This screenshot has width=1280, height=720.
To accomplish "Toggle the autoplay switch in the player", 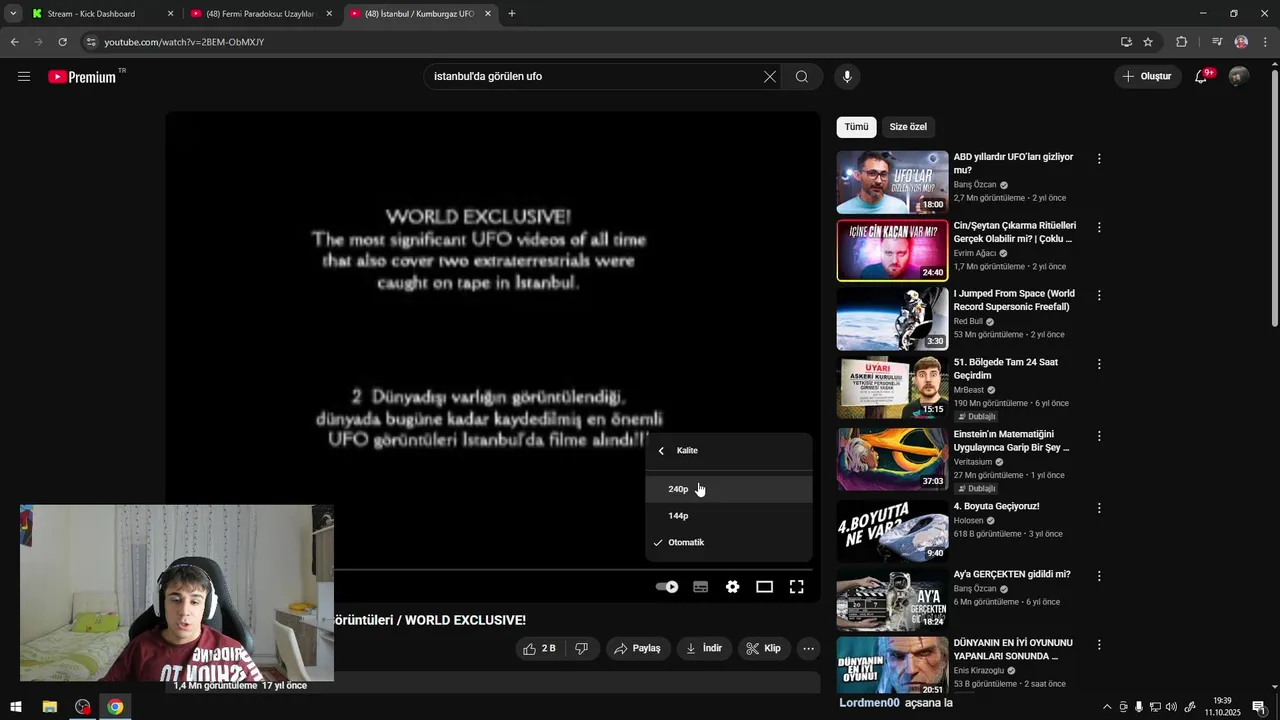I will coord(667,587).
